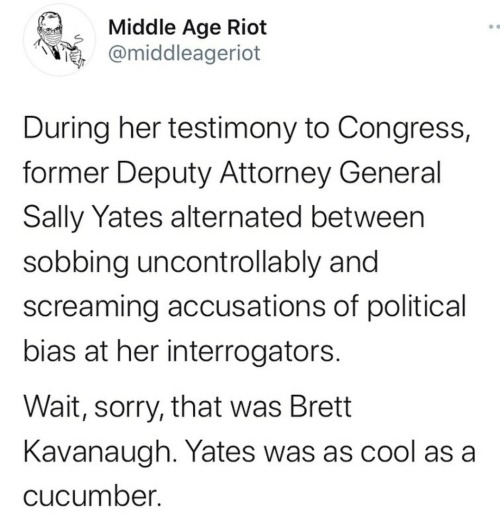Open the tweet's more options dots
The height and width of the screenshot is (525, 500).
pyautogui.click(x=494, y=26)
